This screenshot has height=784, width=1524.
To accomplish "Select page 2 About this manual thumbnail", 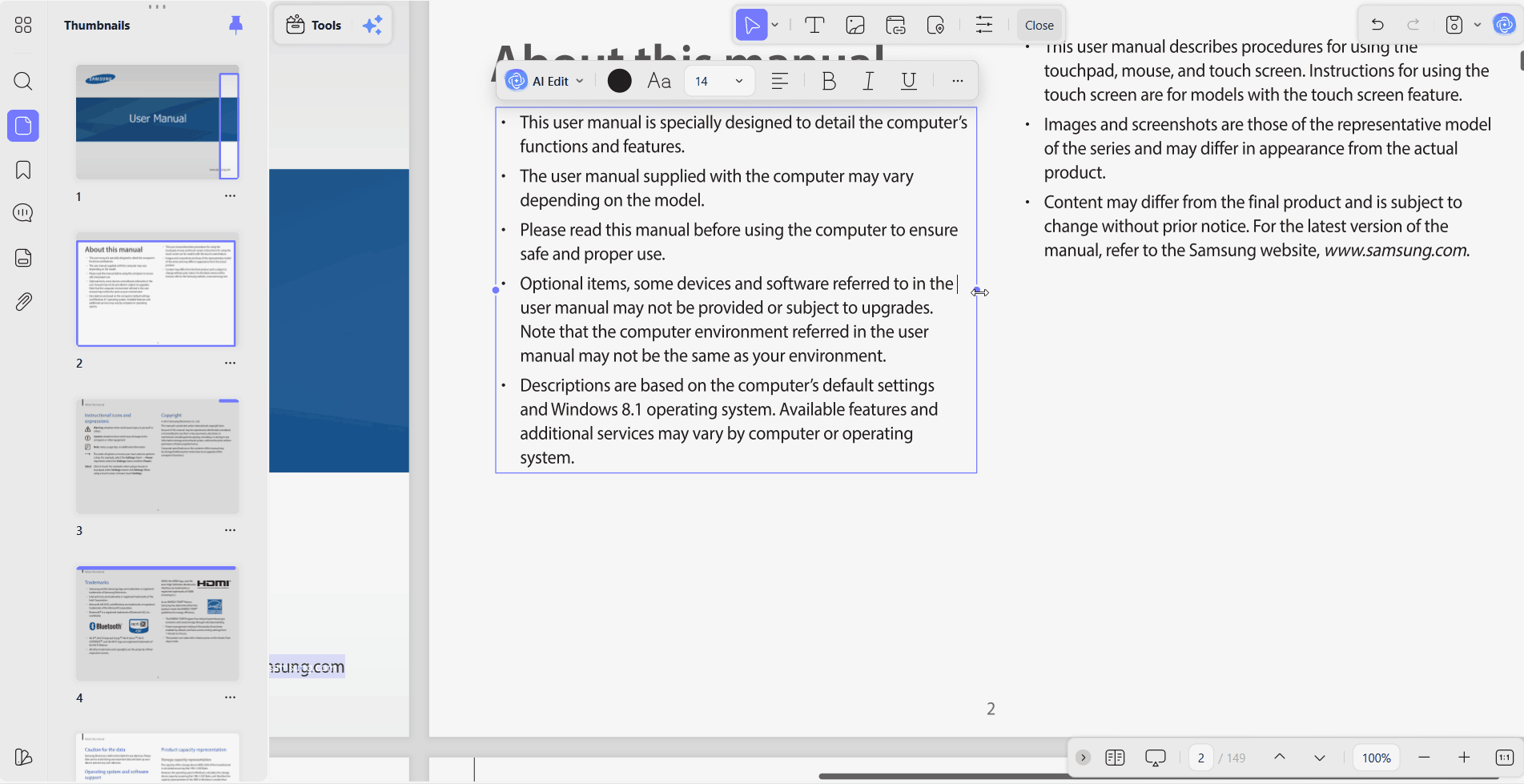I will [x=157, y=289].
